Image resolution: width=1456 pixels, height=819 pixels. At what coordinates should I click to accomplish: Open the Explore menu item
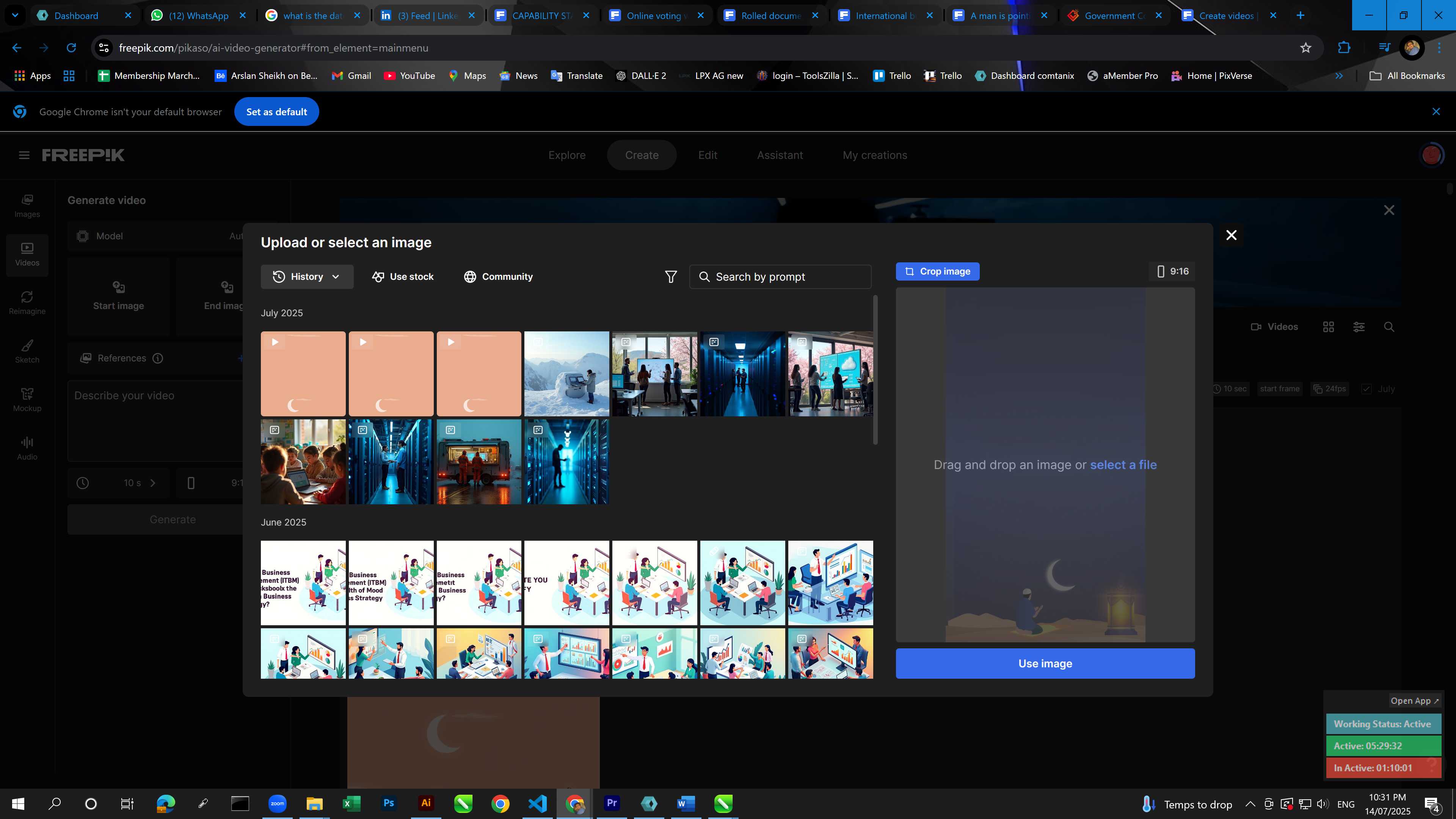point(567,155)
